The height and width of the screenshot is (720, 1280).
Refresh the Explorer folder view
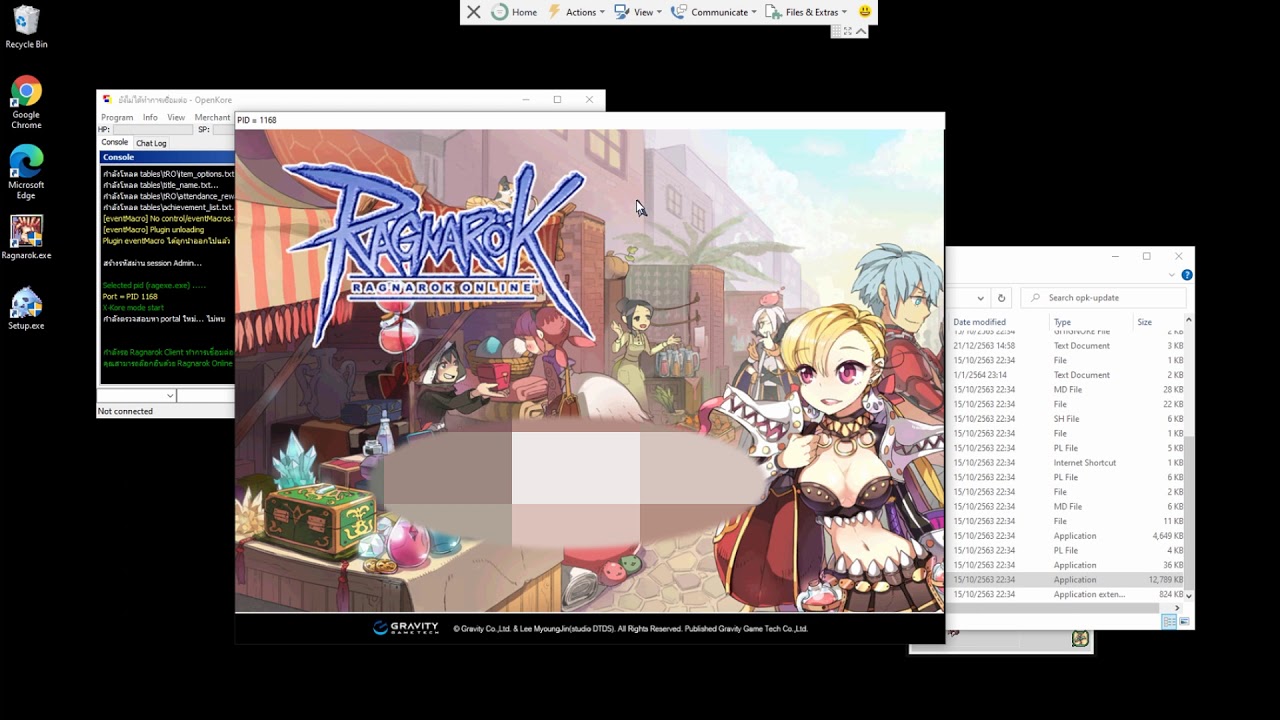click(1001, 297)
